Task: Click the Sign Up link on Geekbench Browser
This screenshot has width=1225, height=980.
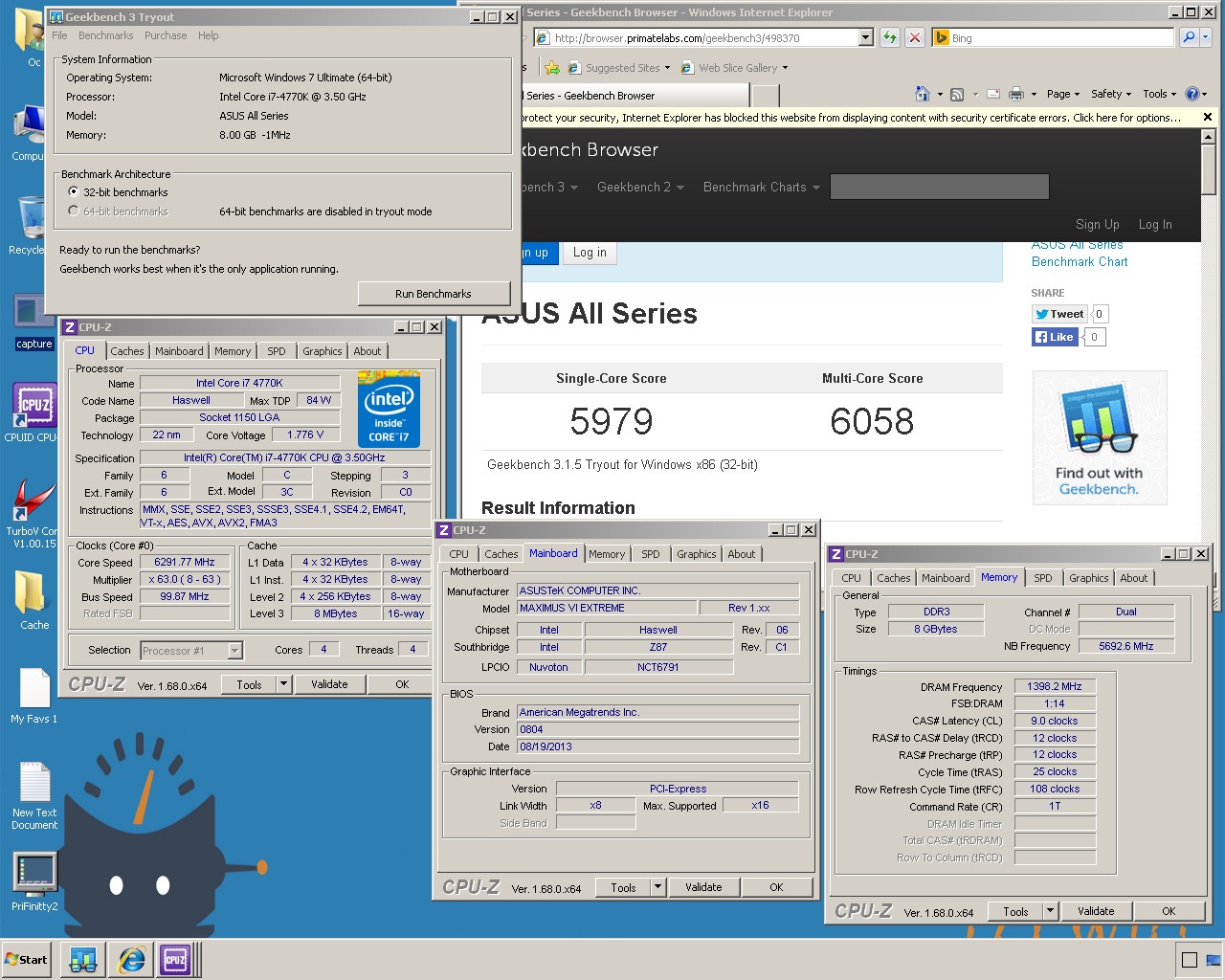Action: pyautogui.click(x=1097, y=224)
